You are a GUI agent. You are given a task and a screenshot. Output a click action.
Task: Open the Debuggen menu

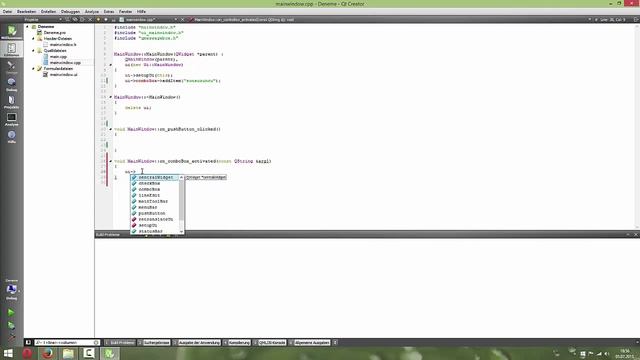click(70, 12)
